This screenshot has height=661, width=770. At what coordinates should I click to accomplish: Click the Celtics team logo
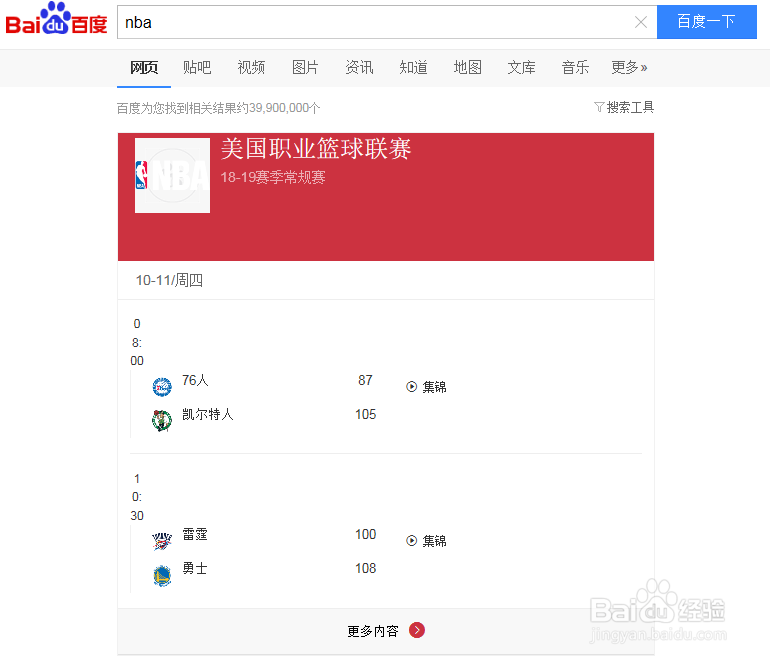162,420
